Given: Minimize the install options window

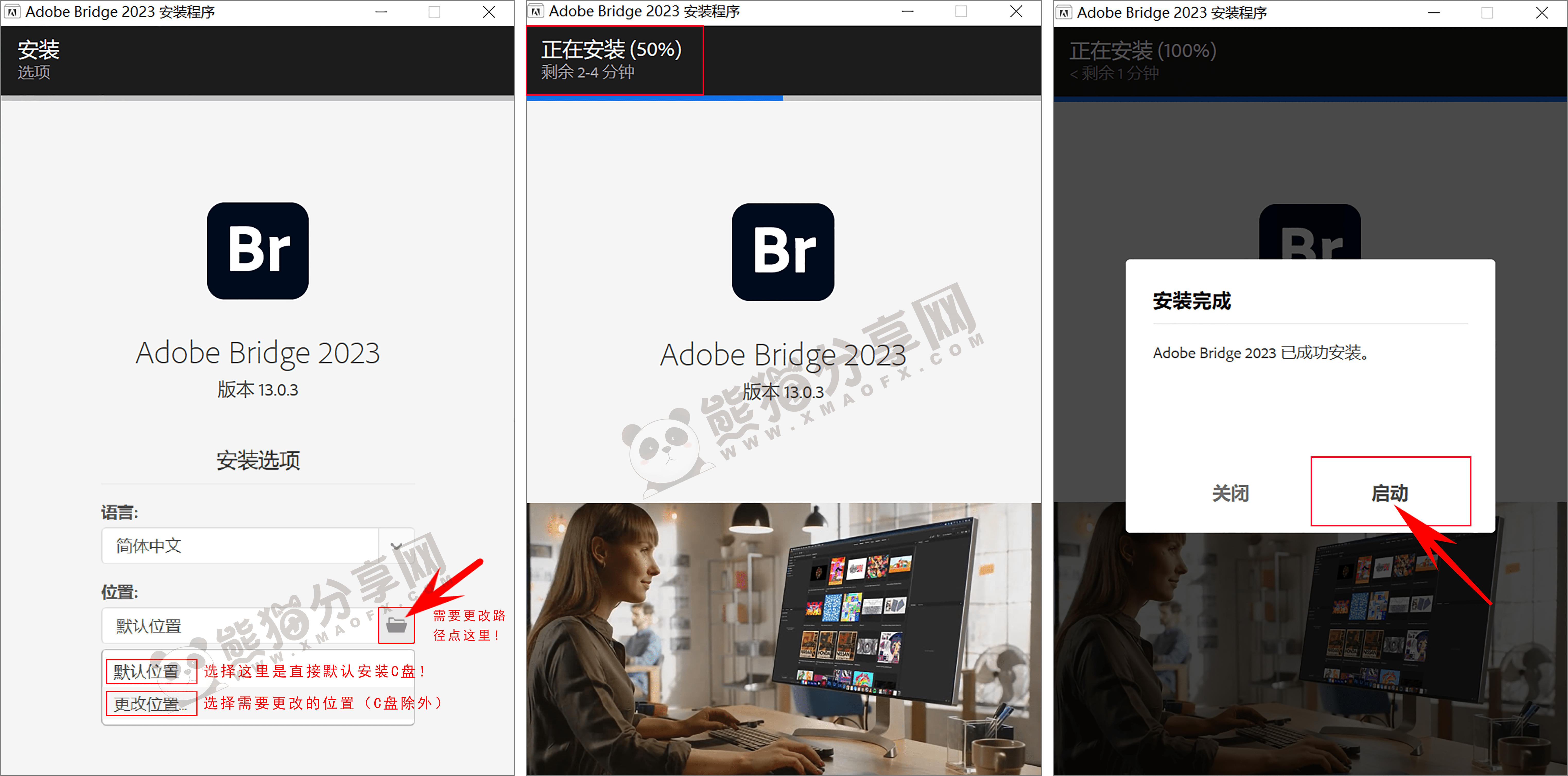Looking at the screenshot, I should pos(381,12).
